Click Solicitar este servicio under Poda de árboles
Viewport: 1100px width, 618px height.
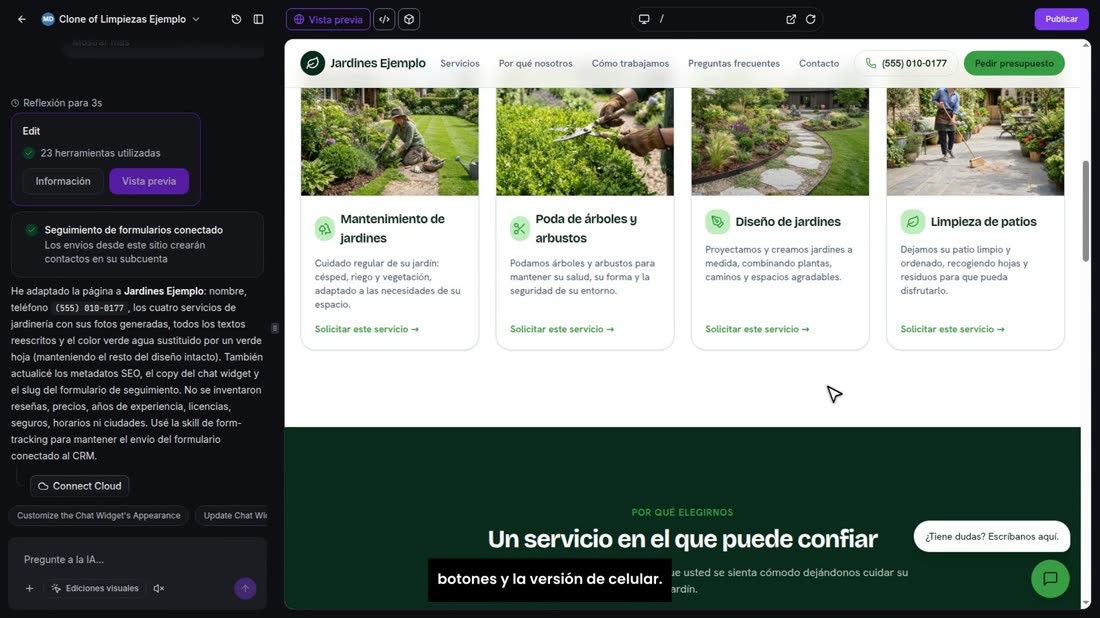point(562,329)
